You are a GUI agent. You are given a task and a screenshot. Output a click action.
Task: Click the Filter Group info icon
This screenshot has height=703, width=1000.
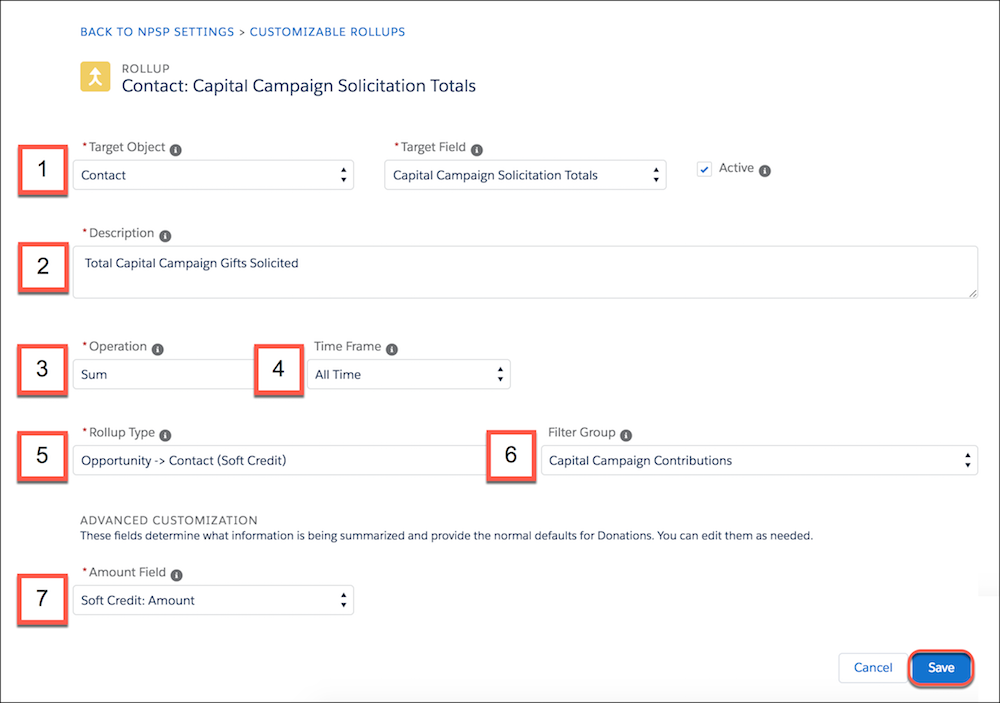click(626, 436)
